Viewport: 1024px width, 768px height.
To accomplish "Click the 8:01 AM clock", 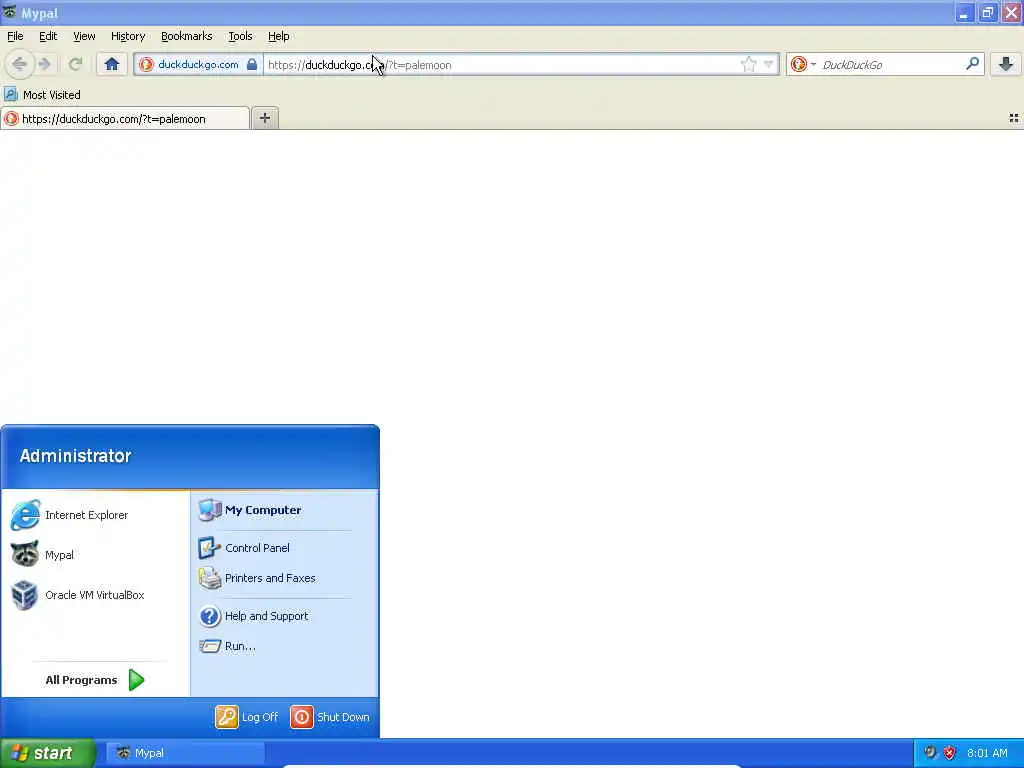I will coord(987,753).
